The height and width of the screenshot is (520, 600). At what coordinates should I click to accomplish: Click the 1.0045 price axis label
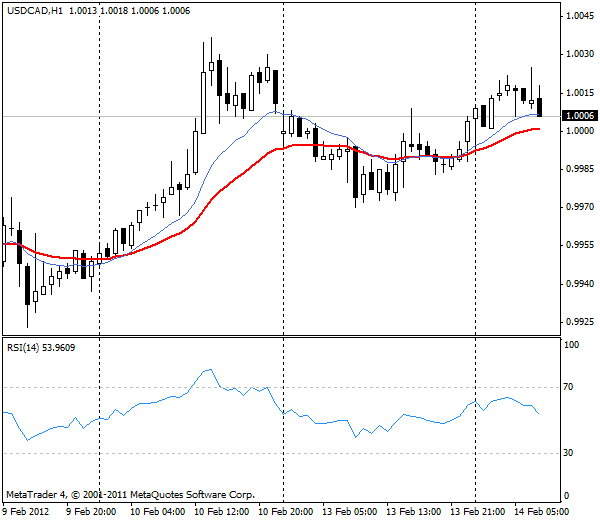580,16
